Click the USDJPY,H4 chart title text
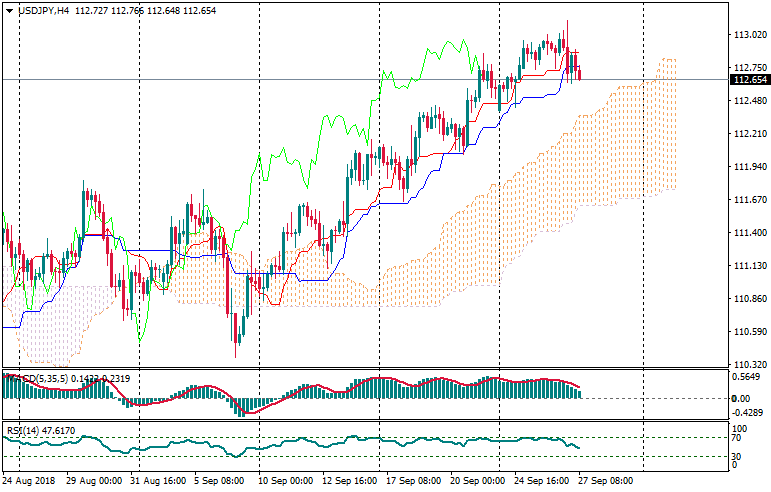The width and height of the screenshot is (771, 492). (x=44, y=10)
